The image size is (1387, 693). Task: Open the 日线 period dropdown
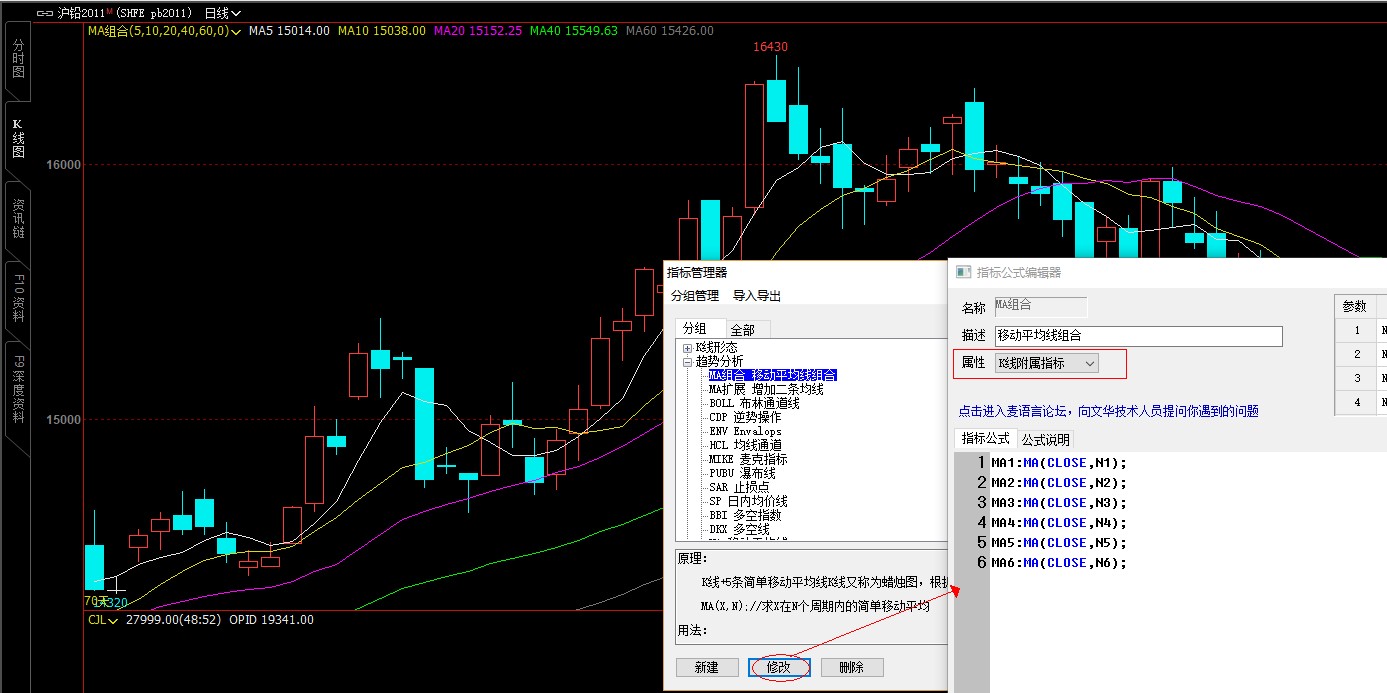click(222, 14)
